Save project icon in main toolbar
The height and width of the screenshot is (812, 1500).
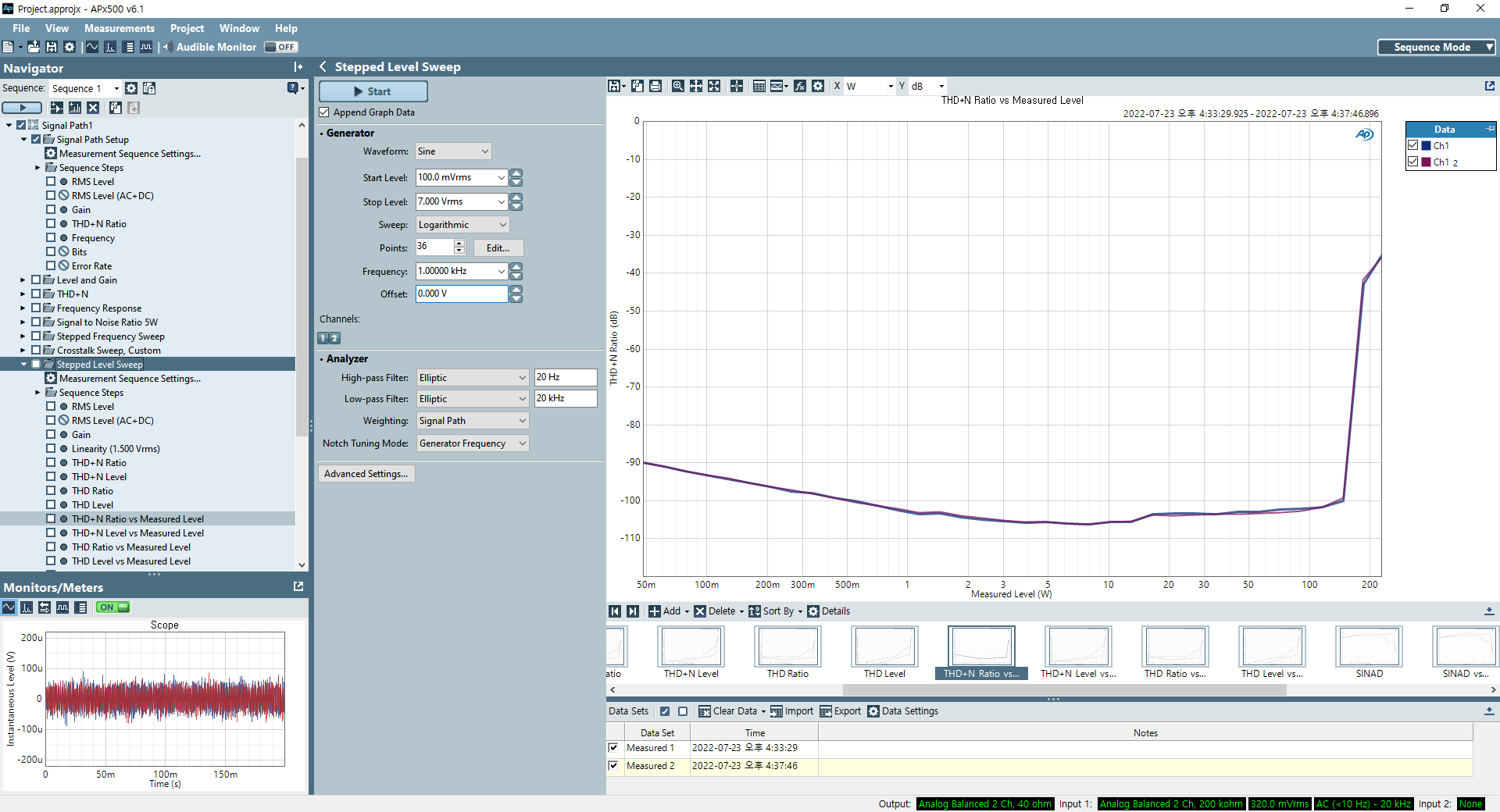pos(52,47)
